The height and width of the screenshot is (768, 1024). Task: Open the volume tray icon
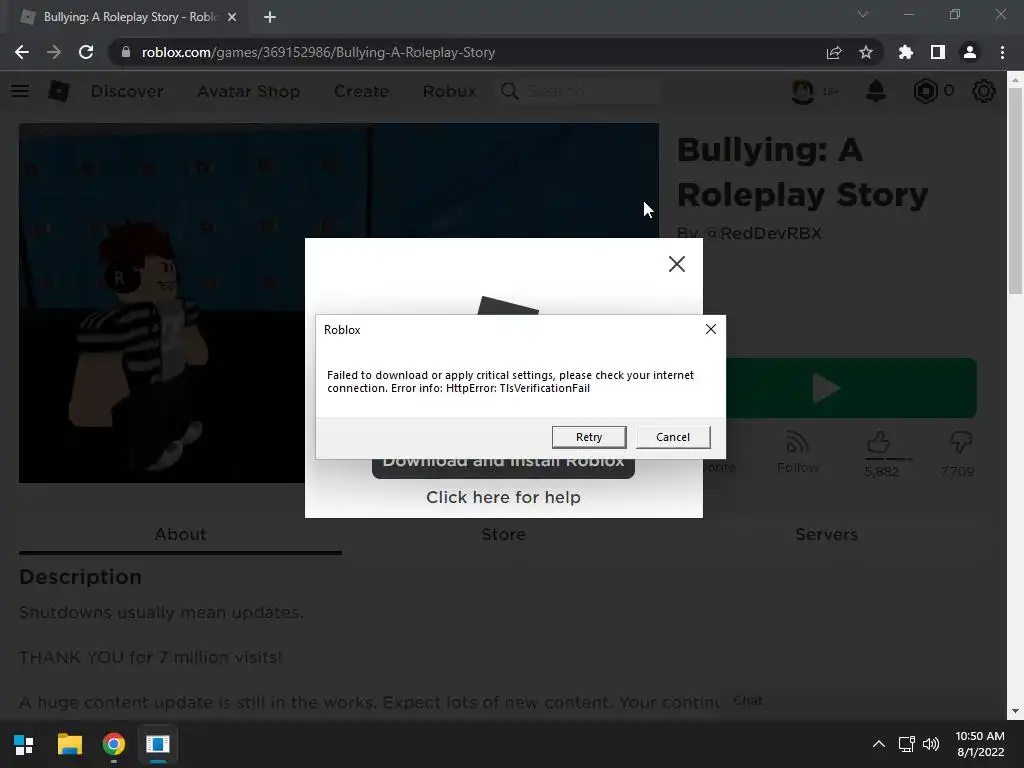pos(931,744)
